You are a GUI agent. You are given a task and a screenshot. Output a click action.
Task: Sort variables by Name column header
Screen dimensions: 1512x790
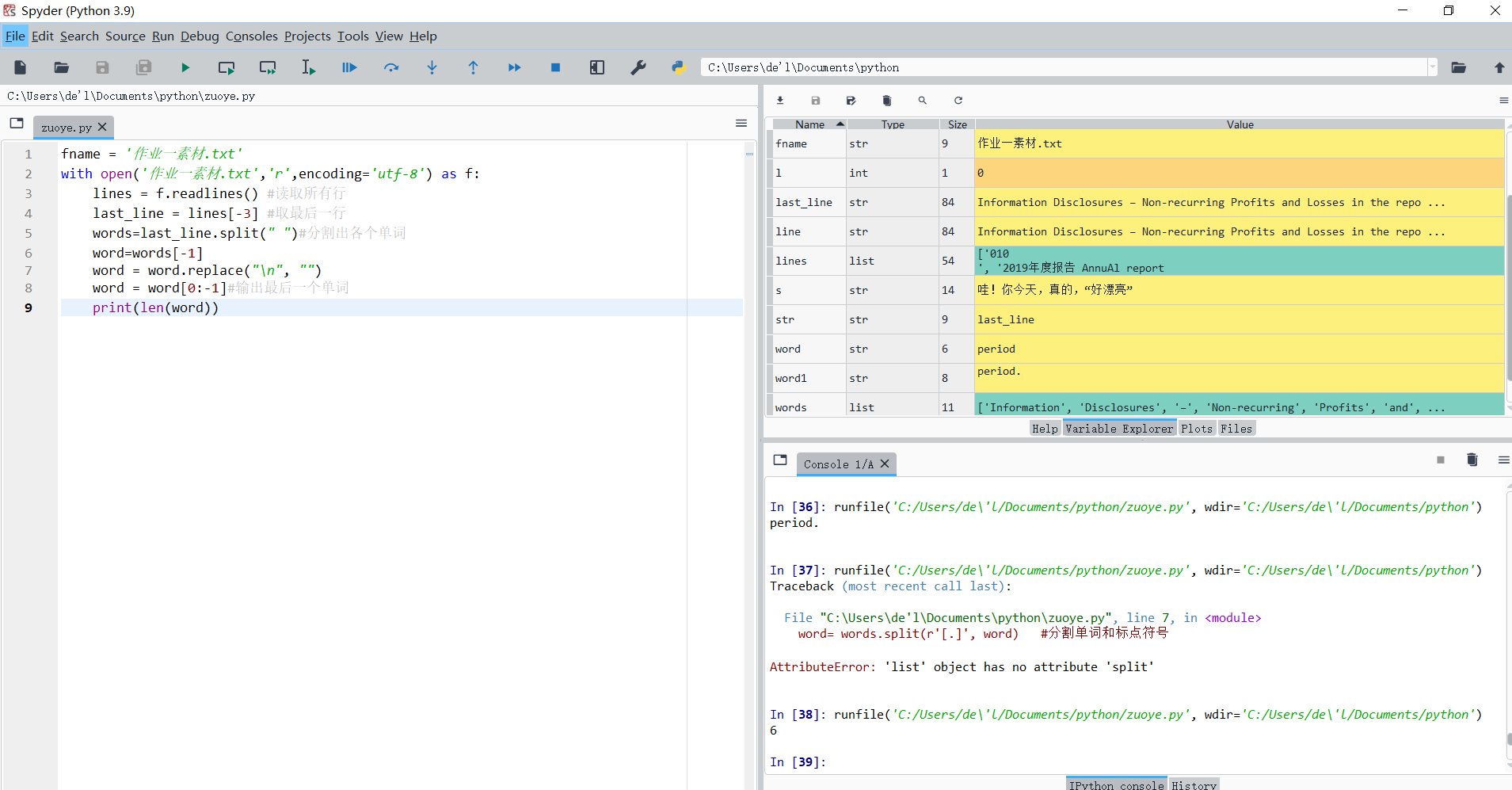809,124
